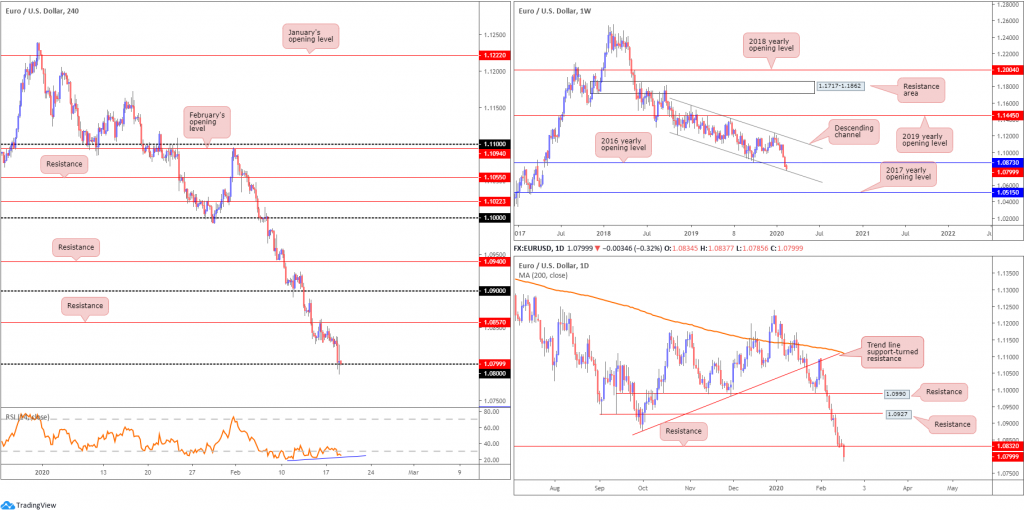Click the 1.0990 resistance price box
Viewport: 1024px width, 510px height.
[x=895, y=394]
